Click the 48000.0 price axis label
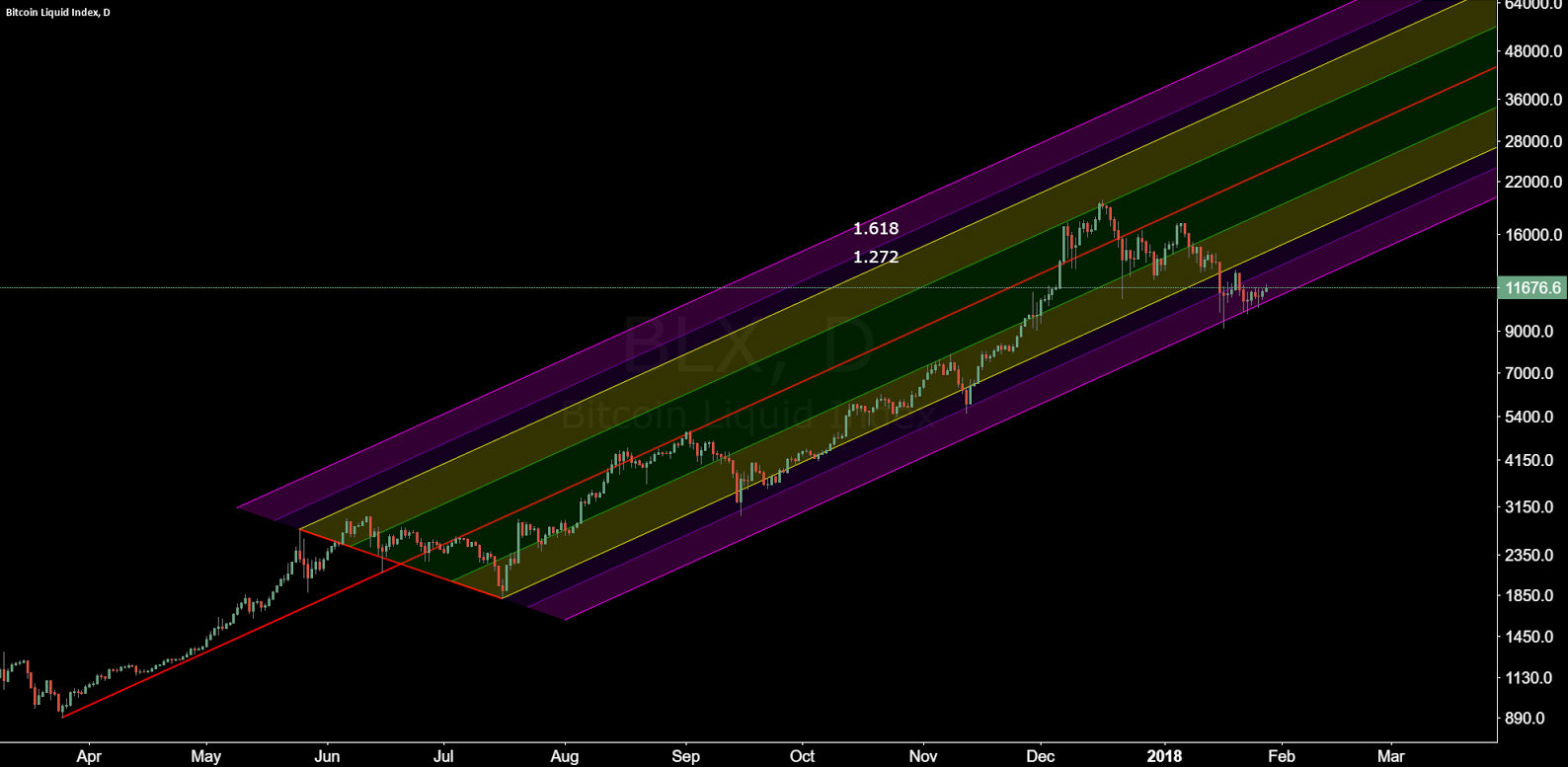The image size is (1568, 767). tap(1533, 51)
